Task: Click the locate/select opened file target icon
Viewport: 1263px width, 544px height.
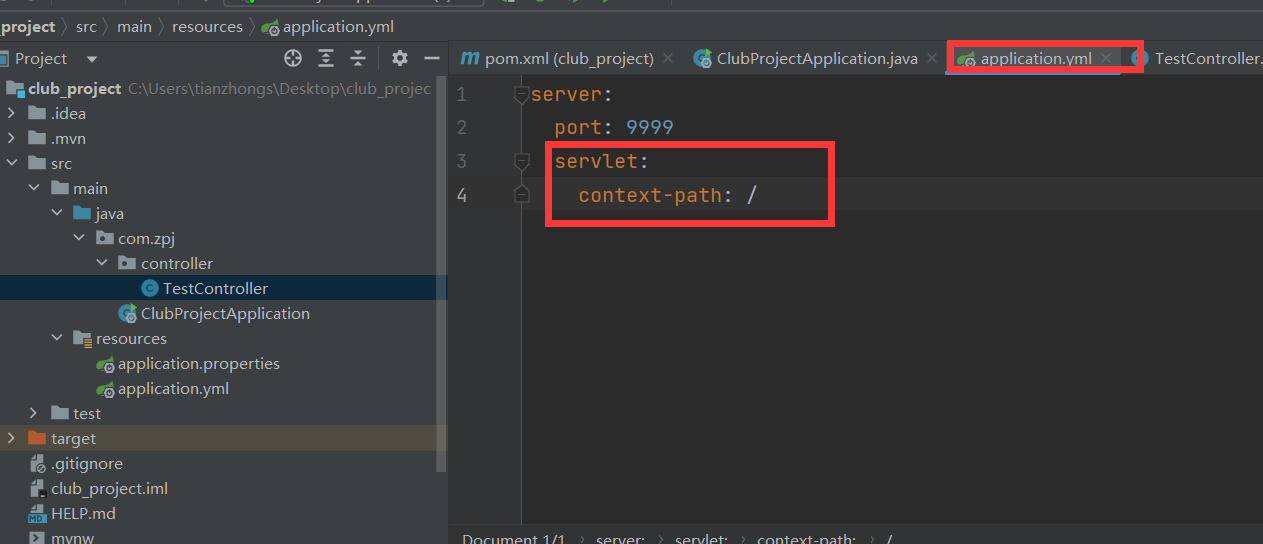Action: (293, 58)
